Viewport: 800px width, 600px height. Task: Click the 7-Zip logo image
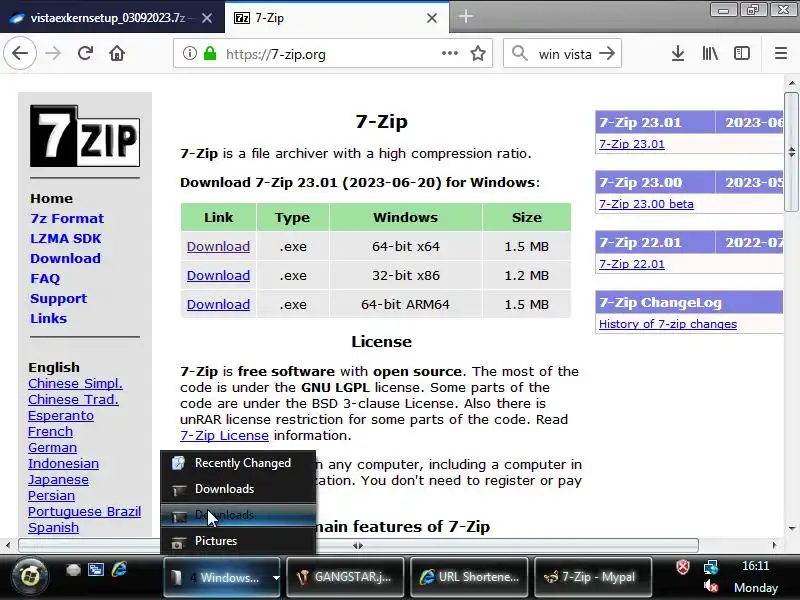click(85, 136)
